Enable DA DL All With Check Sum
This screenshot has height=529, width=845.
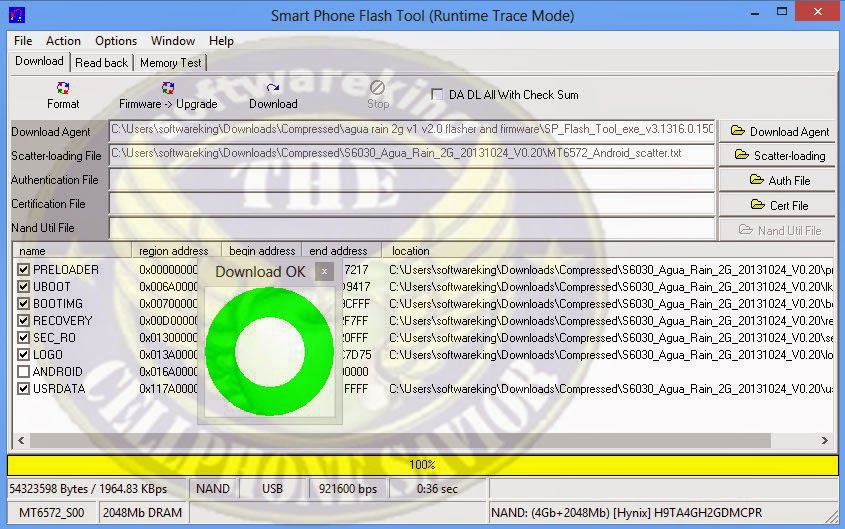[437, 95]
